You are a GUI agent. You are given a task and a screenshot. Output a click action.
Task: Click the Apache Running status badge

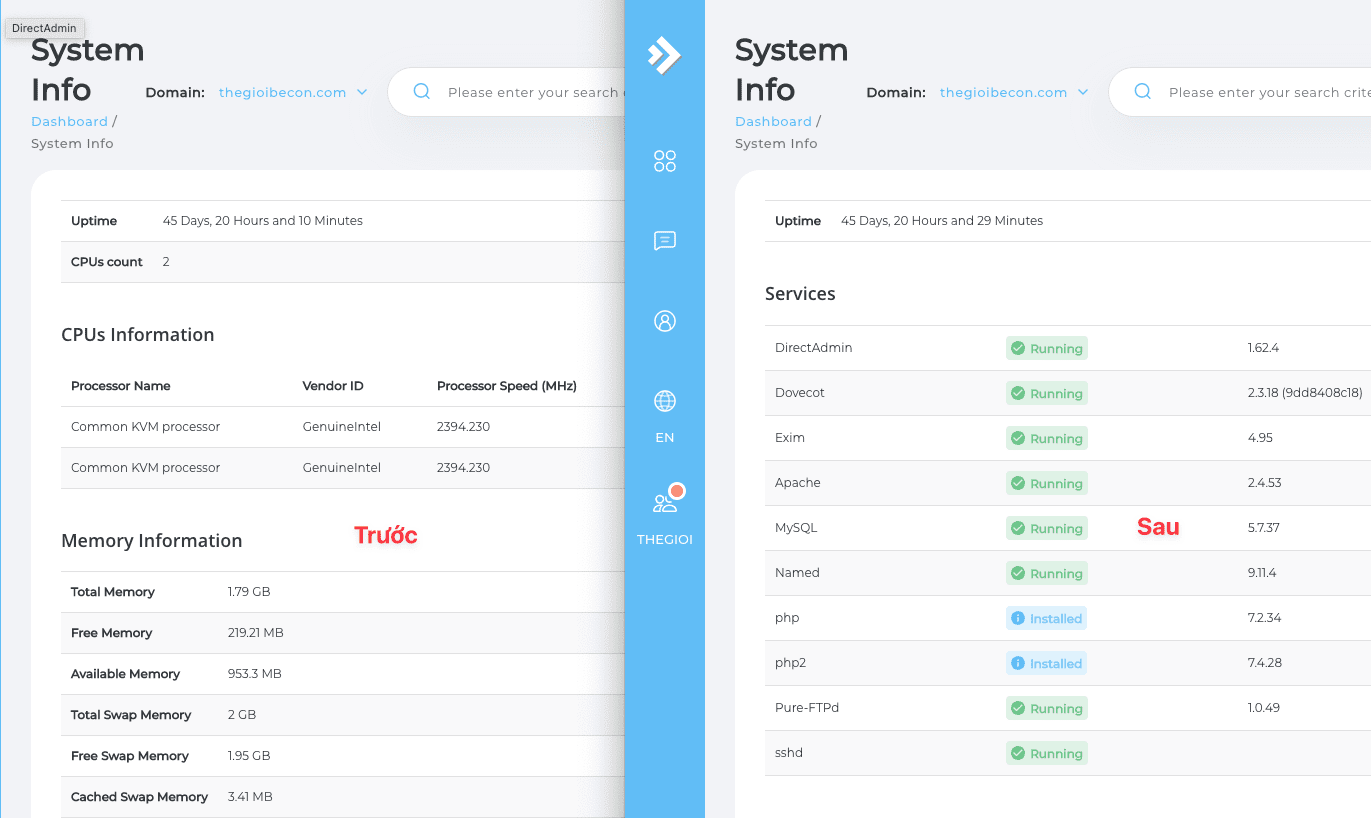click(x=1047, y=483)
